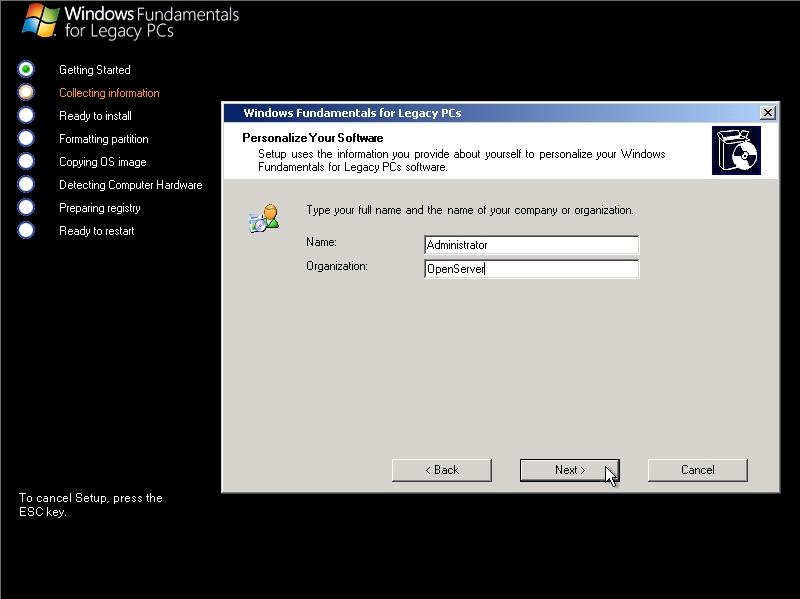The image size is (800, 599).
Task: Click the dialog title bar text
Action: coord(352,113)
